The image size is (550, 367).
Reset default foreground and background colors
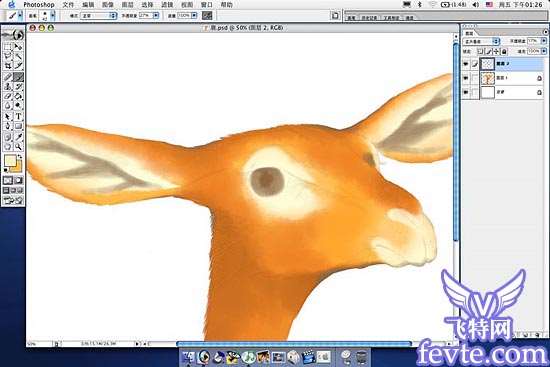(5, 170)
